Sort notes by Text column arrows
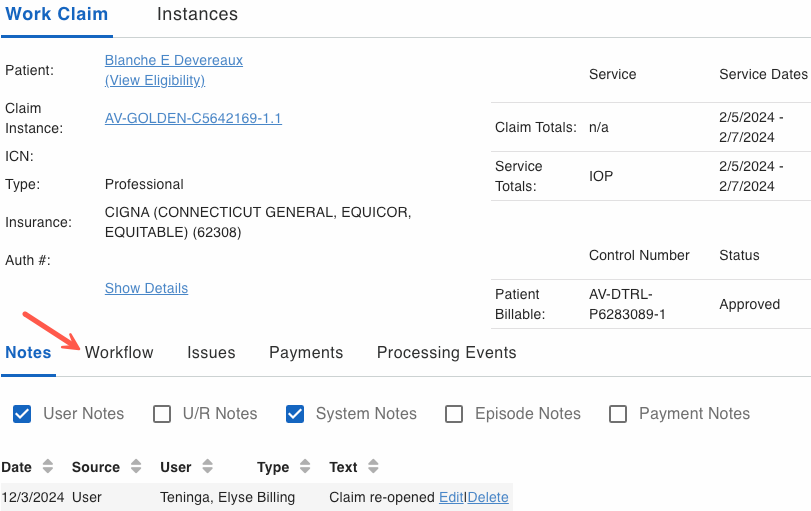 pos(373,467)
